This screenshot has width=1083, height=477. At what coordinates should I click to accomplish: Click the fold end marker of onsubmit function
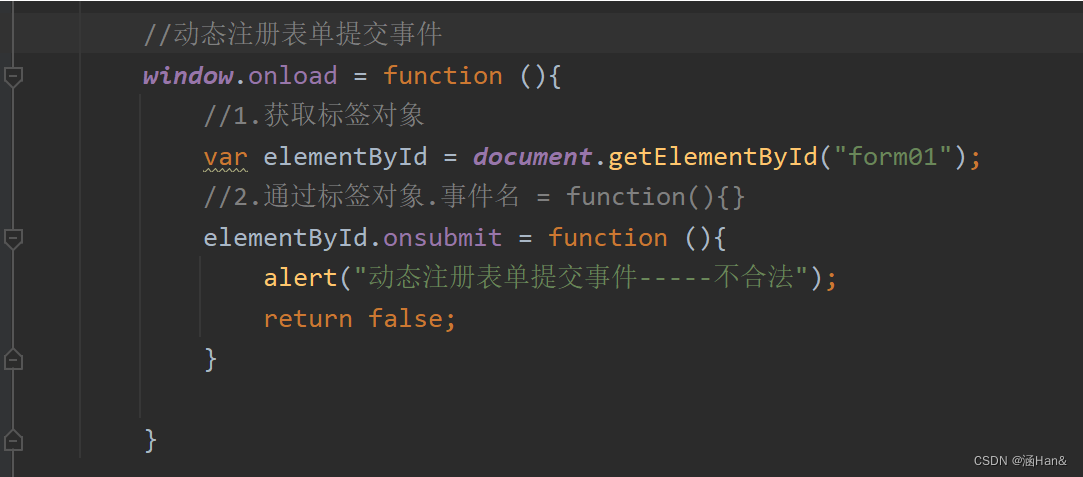click(x=13, y=359)
